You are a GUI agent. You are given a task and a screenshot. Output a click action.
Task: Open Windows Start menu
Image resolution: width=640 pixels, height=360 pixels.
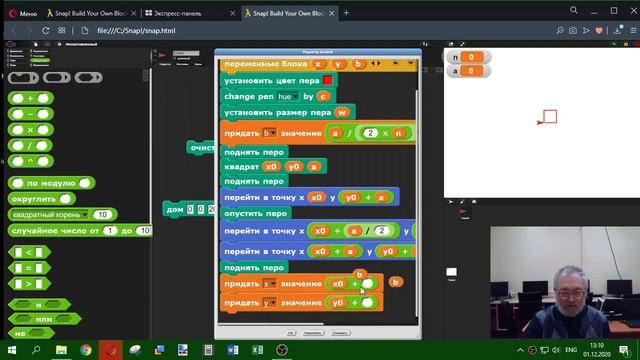(x=12, y=350)
